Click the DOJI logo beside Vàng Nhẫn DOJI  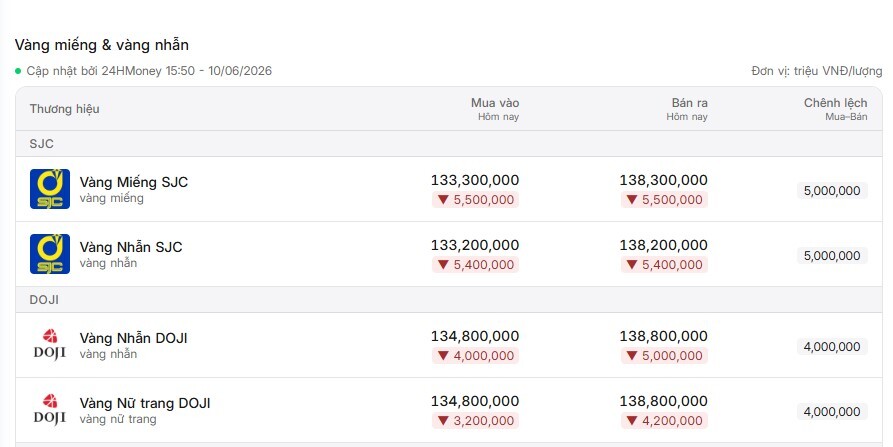pyautogui.click(x=50, y=345)
